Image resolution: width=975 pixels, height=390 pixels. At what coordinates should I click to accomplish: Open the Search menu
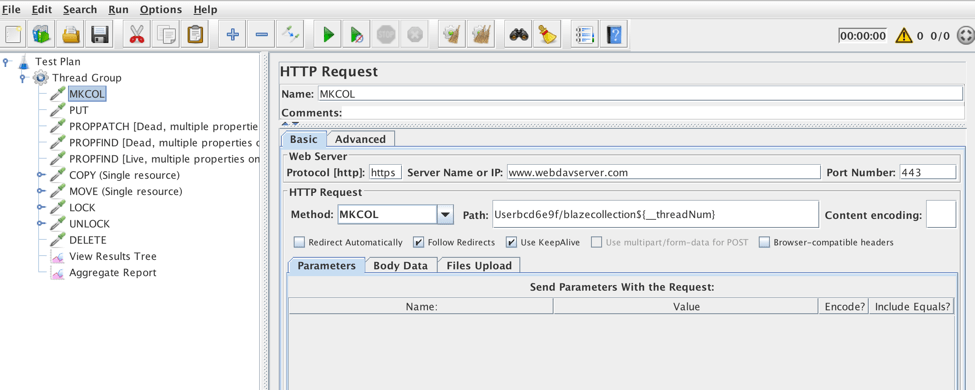[80, 9]
